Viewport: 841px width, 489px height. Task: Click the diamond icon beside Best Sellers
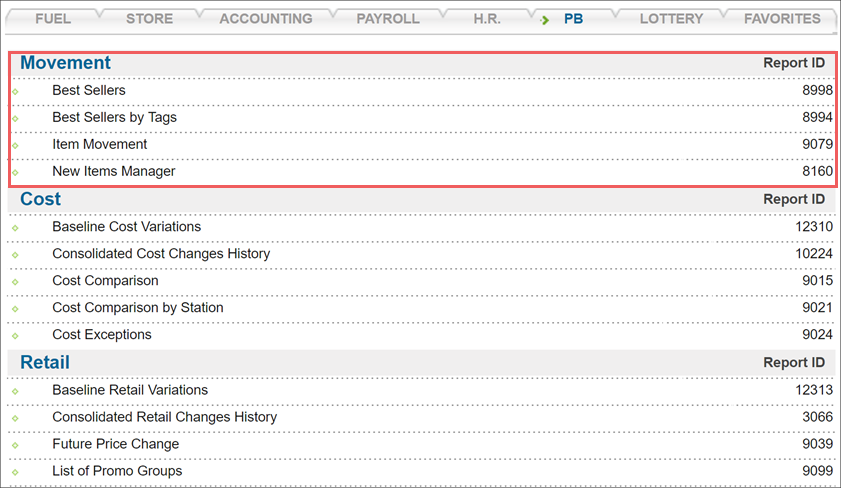(15, 92)
